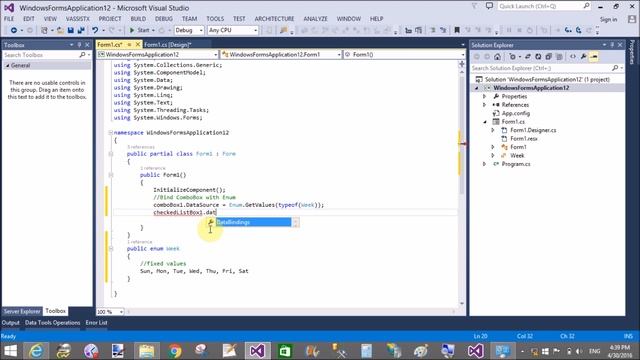Image resolution: width=640 pixels, height=360 pixels.
Task: Click the Uncomment Selected Lines icon
Action: pos(443,30)
